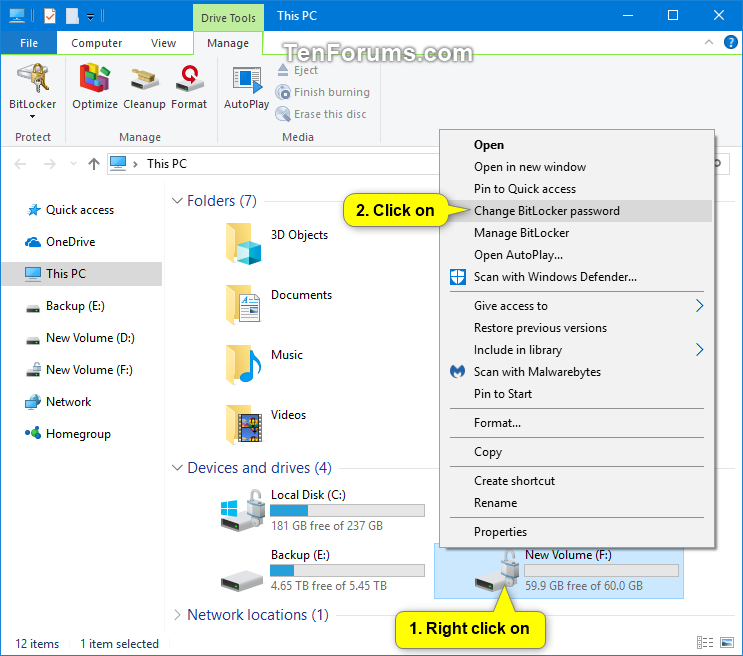Choose Pin to Quick access
Image resolution: width=743 pixels, height=656 pixels.
(577, 189)
